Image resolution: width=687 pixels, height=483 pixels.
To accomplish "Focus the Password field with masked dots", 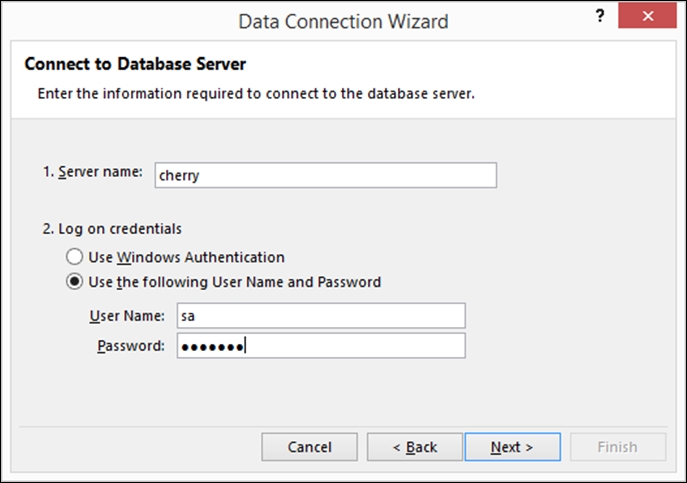I will click(321, 346).
